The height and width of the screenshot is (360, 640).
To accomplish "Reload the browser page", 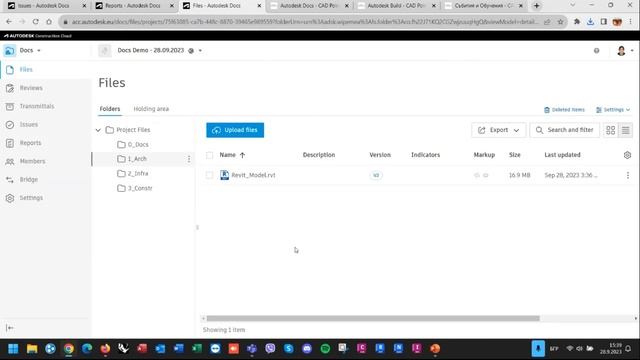I will (x=36, y=22).
